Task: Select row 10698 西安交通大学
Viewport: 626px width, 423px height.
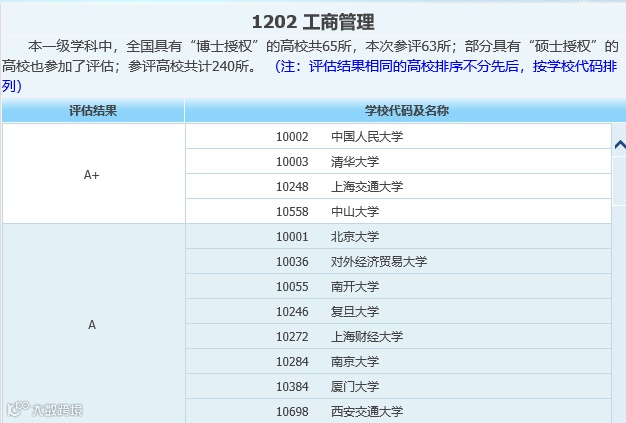Action: [398, 411]
